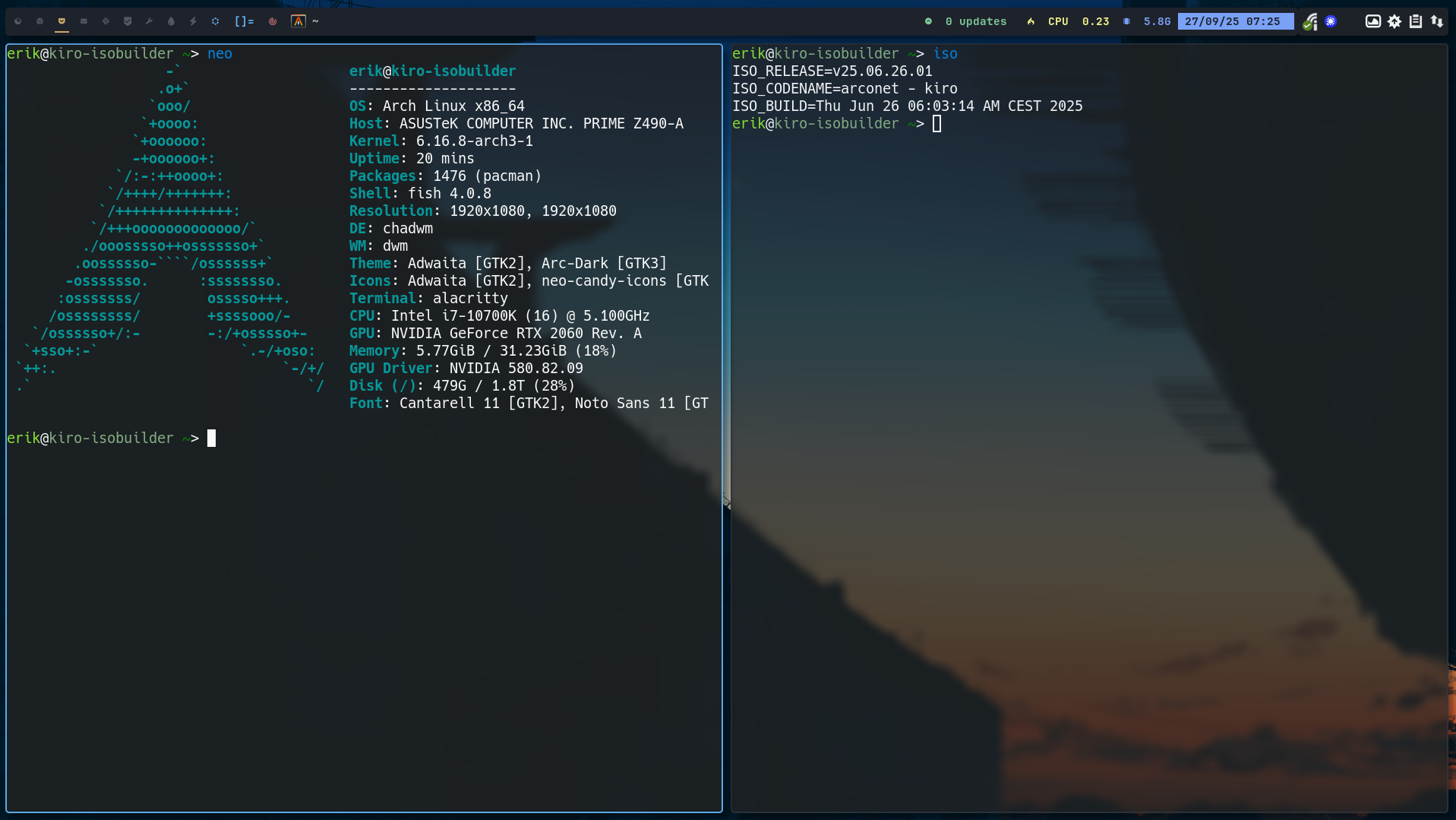Click the ISO_BUILD date line

[908, 106]
